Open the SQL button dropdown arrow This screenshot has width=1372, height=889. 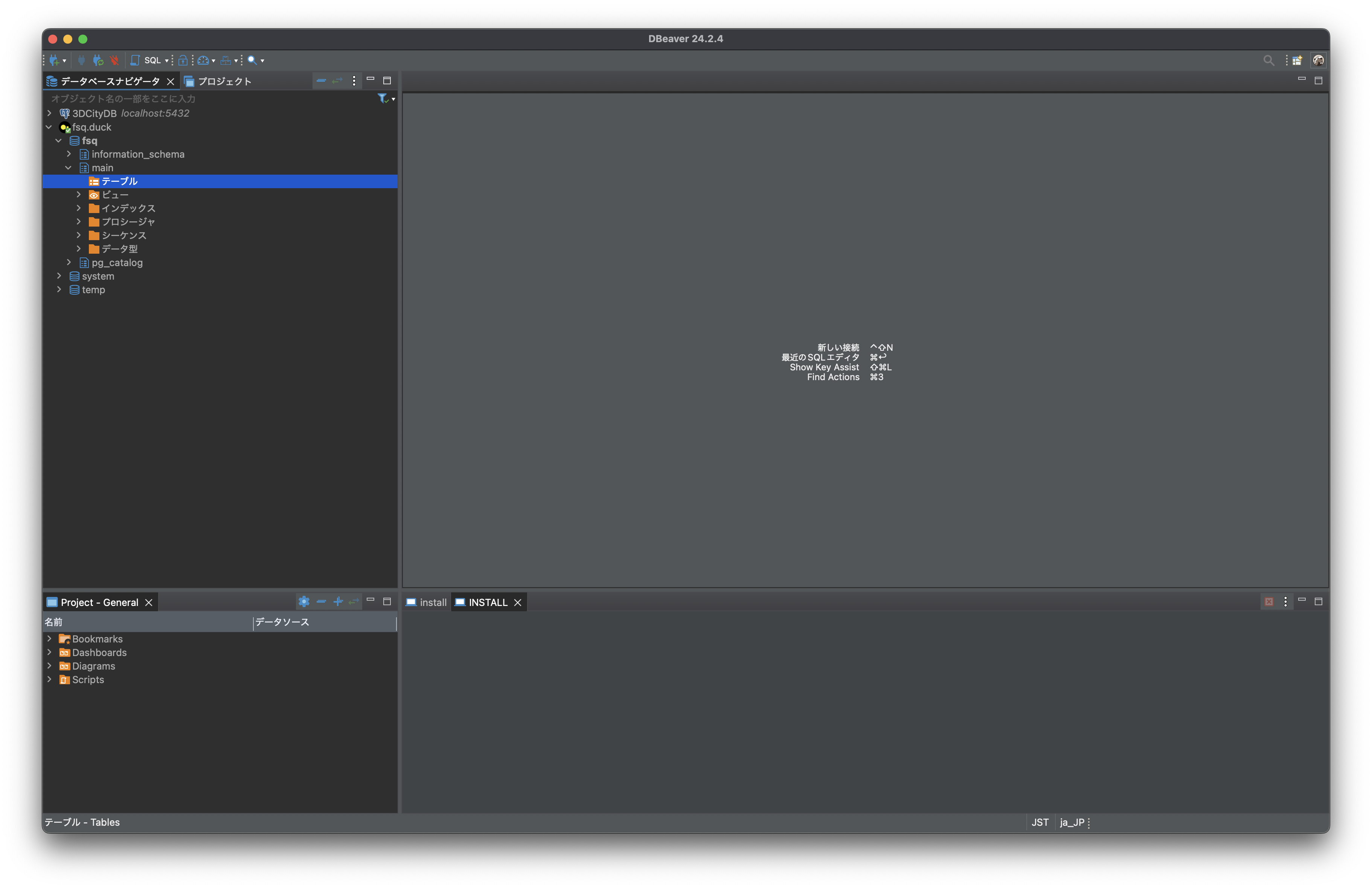coord(166,61)
